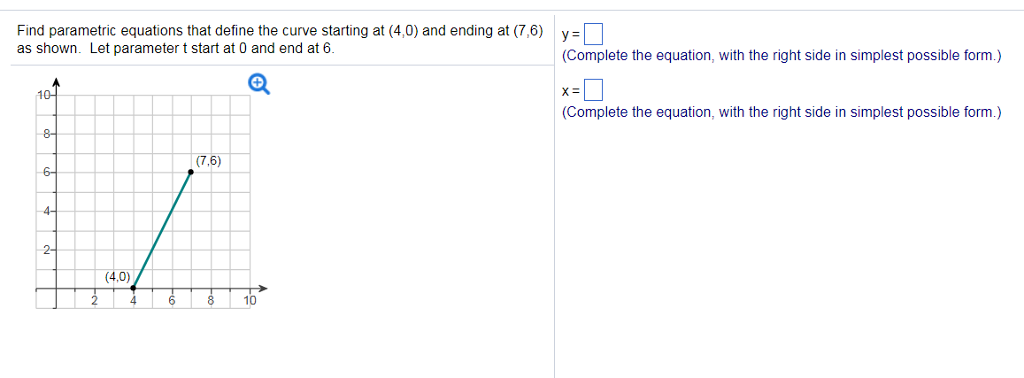Click the vertical divider between the panels
The image size is (1024, 378).
point(554,196)
